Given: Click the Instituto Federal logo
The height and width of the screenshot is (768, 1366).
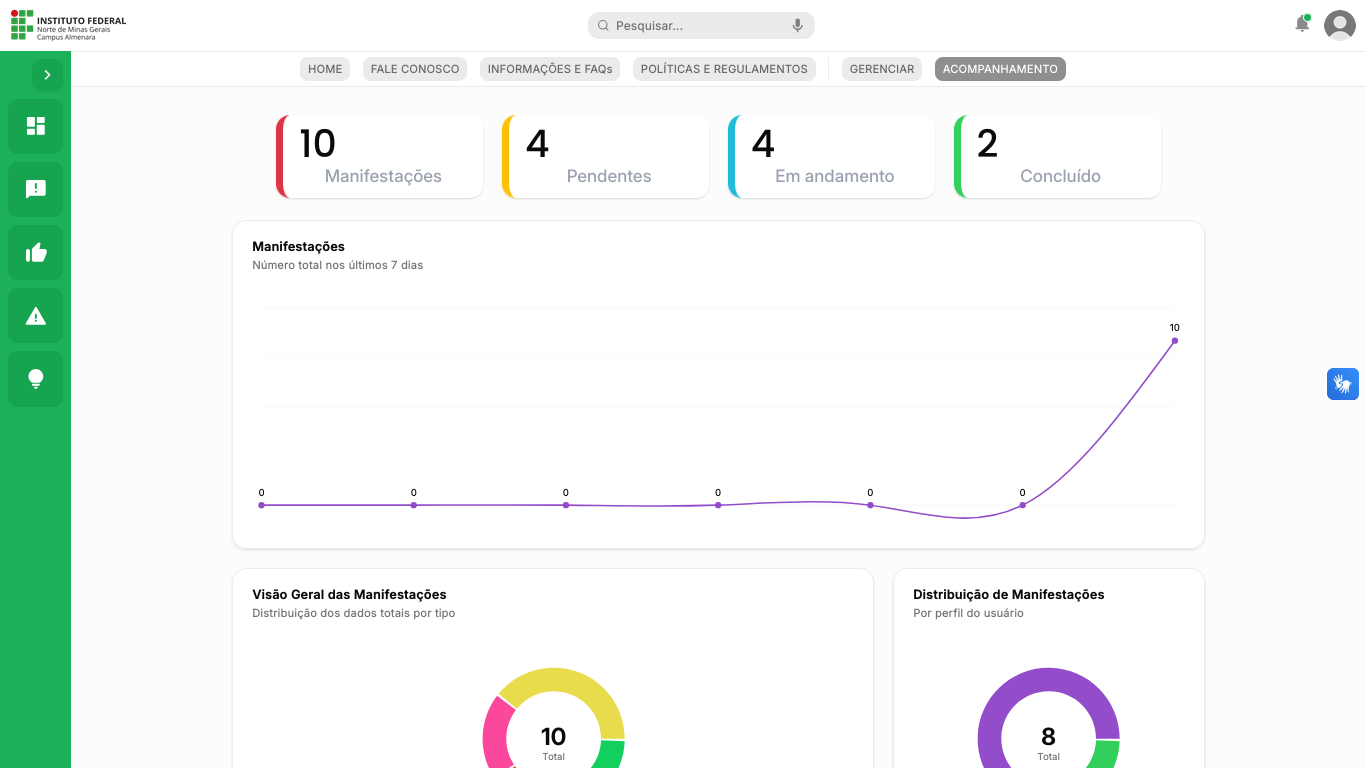Looking at the screenshot, I should click(68, 26).
